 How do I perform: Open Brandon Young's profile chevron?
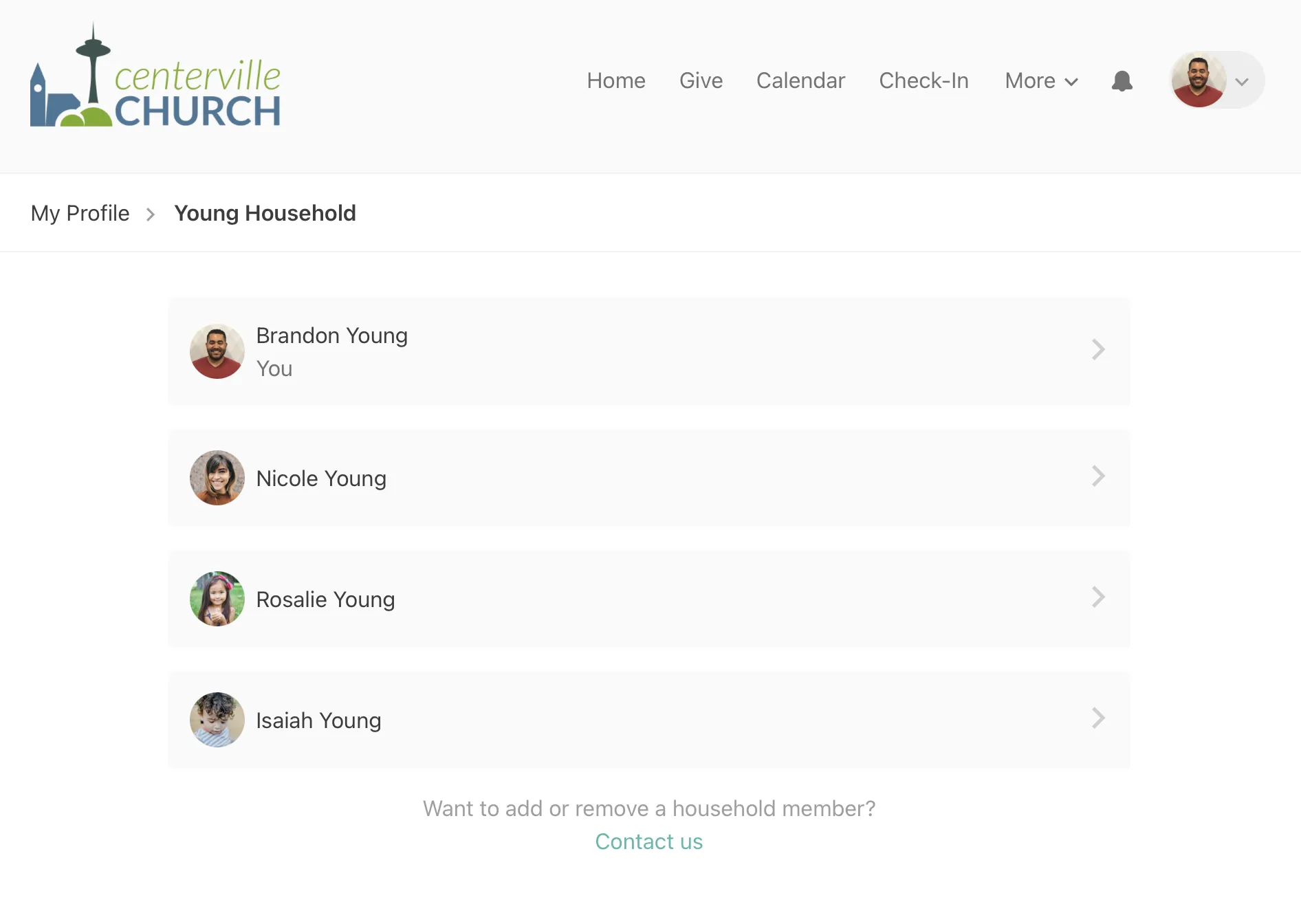click(1098, 350)
